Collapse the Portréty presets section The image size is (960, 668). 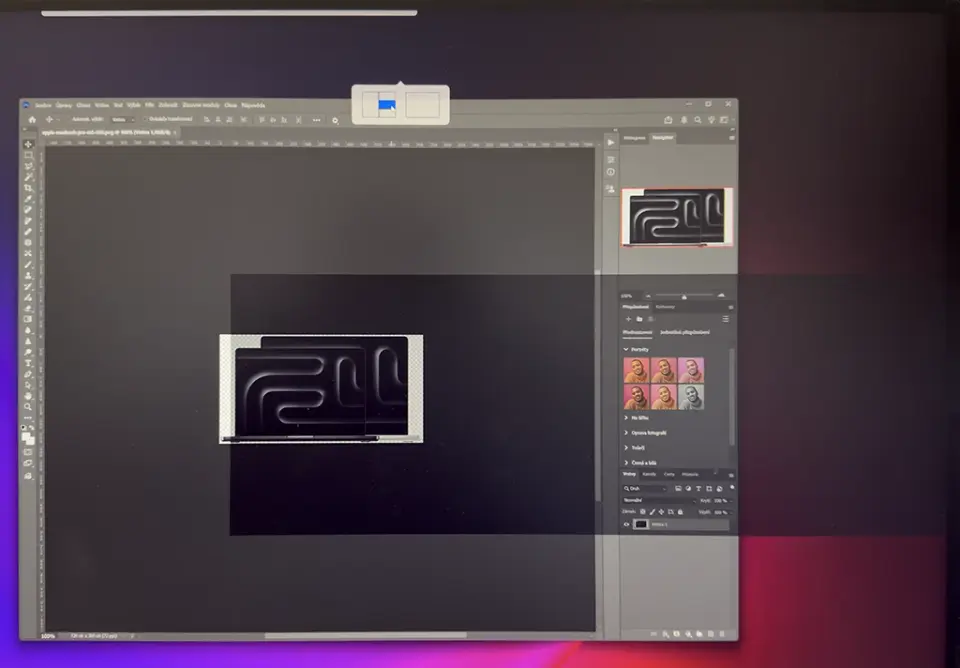(625, 349)
